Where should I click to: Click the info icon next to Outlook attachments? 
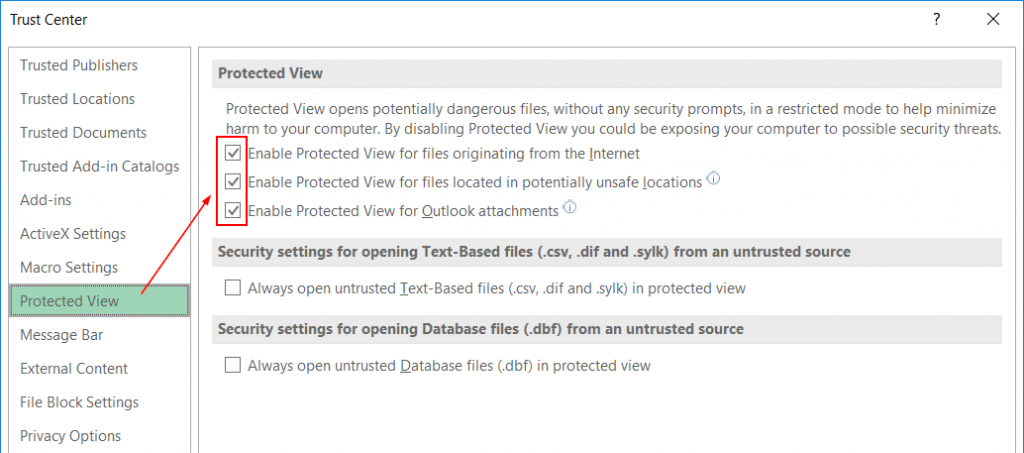click(x=570, y=208)
